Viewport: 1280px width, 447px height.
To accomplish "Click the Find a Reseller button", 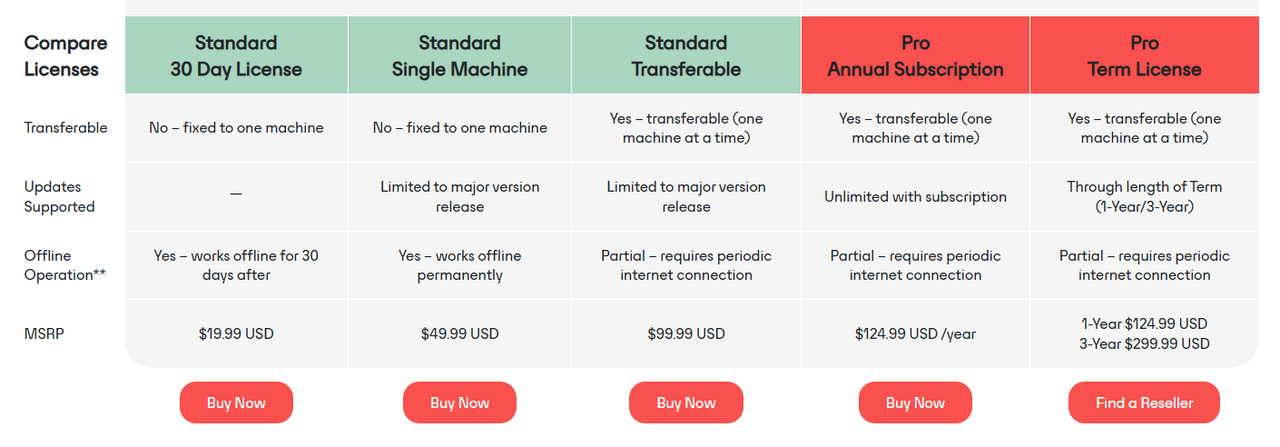I will click(1144, 403).
